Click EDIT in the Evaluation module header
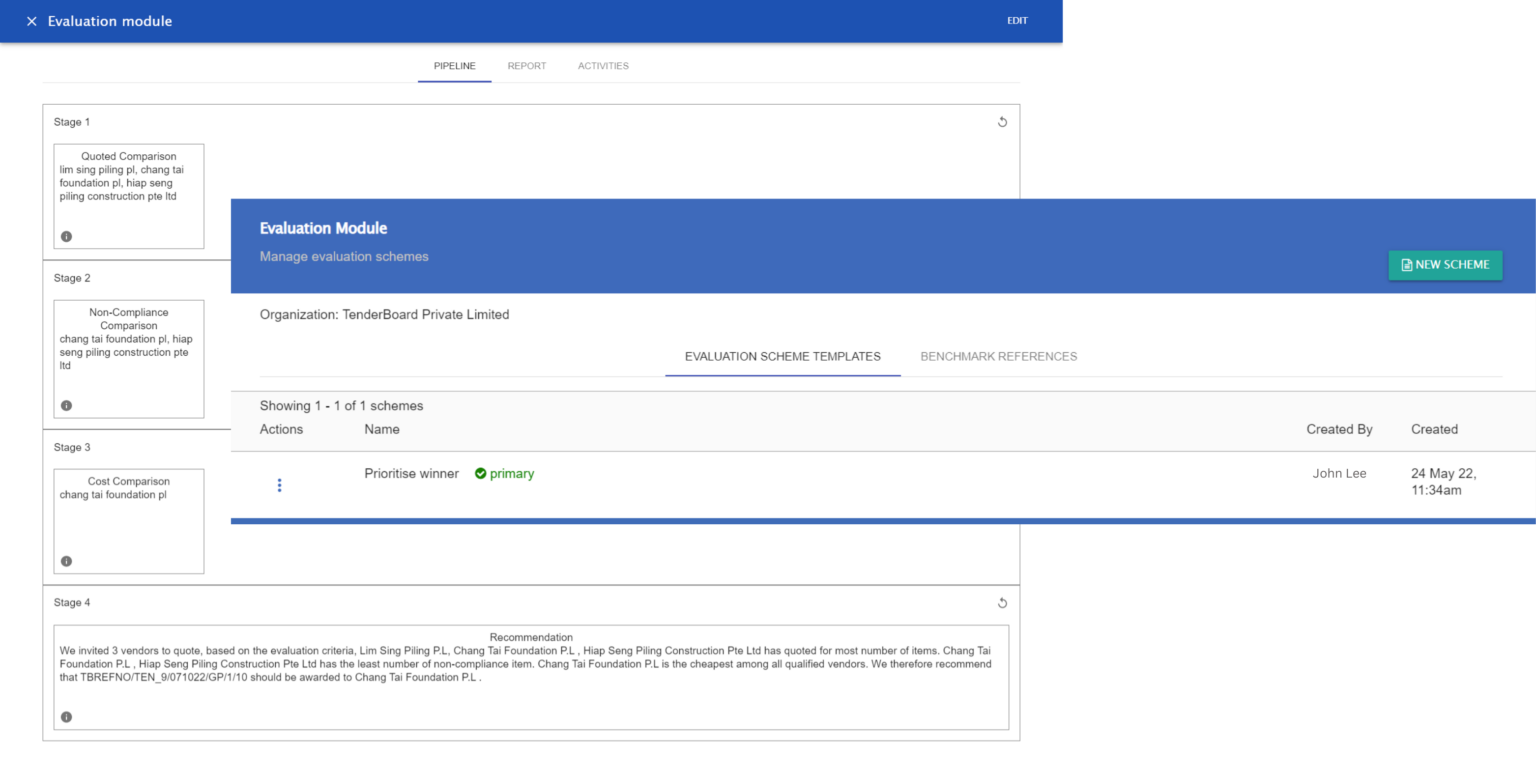Screen dimensions: 1536x768 point(1017,20)
